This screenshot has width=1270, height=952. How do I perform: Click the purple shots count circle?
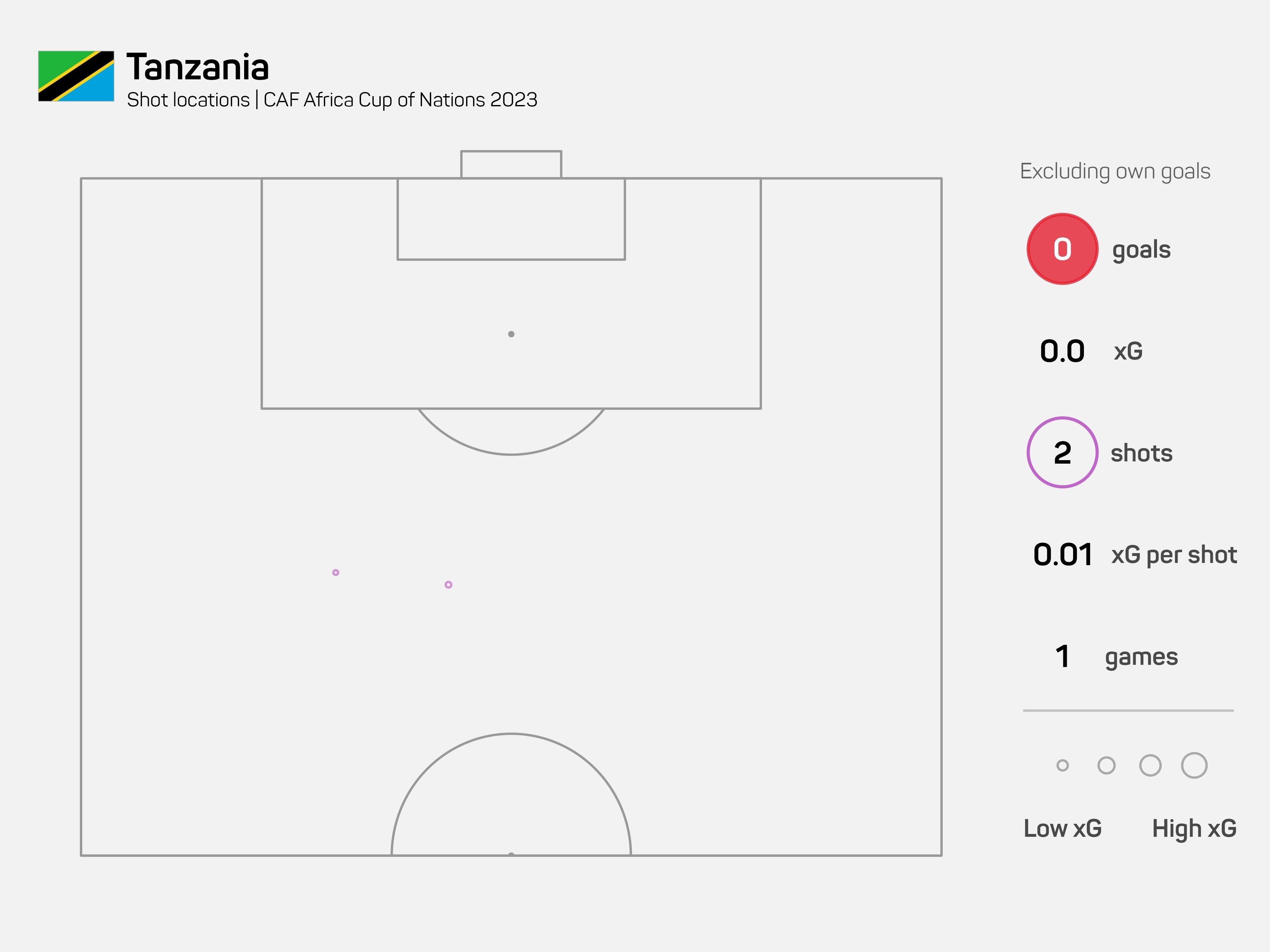coord(1062,453)
